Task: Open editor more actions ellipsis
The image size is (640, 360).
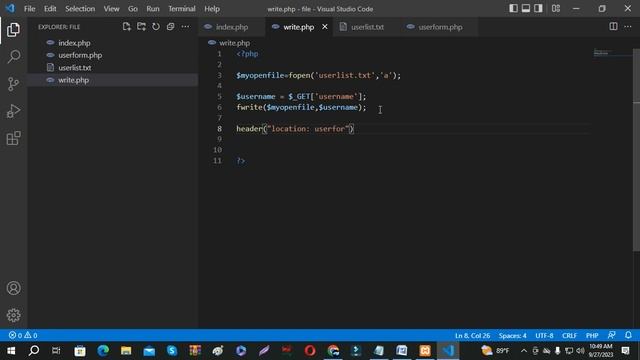Action: click(x=628, y=27)
